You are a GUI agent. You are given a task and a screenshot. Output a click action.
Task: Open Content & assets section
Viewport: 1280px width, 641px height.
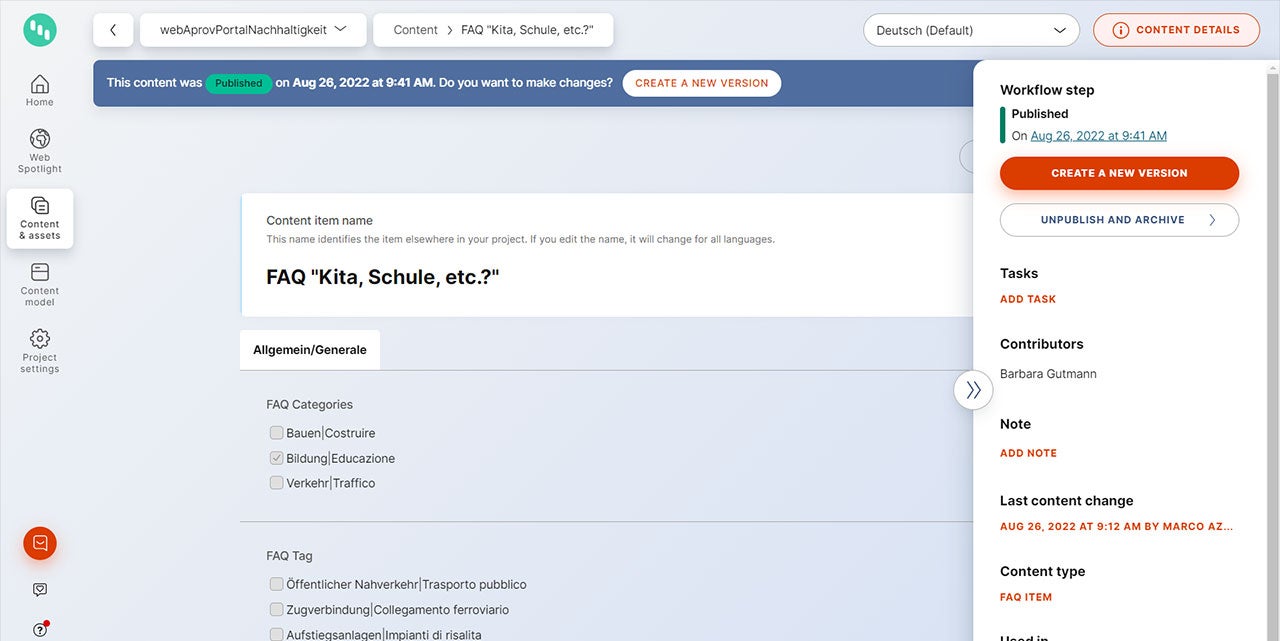pyautogui.click(x=40, y=218)
